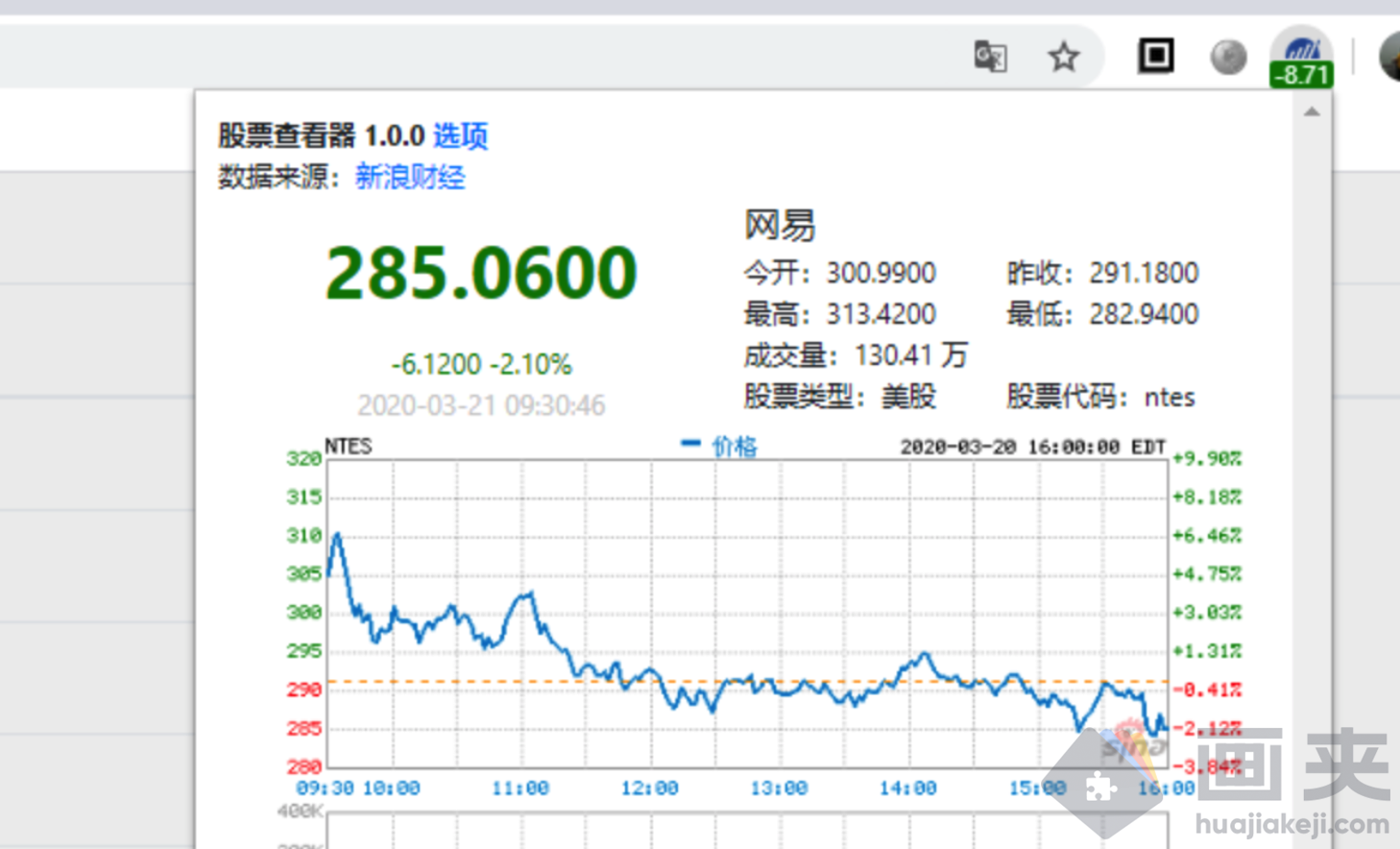The image size is (1400, 849).
Task: Click the previous close 昨收 291.1800
Action: point(1102,273)
